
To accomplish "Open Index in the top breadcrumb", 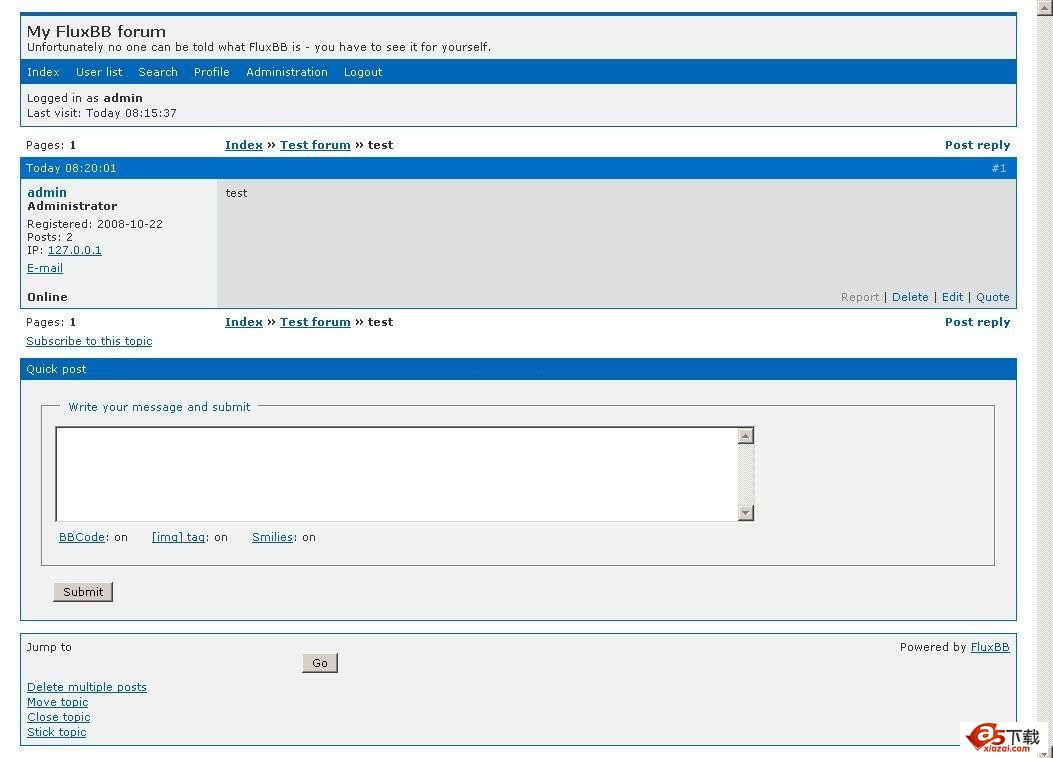I will click(x=244, y=145).
